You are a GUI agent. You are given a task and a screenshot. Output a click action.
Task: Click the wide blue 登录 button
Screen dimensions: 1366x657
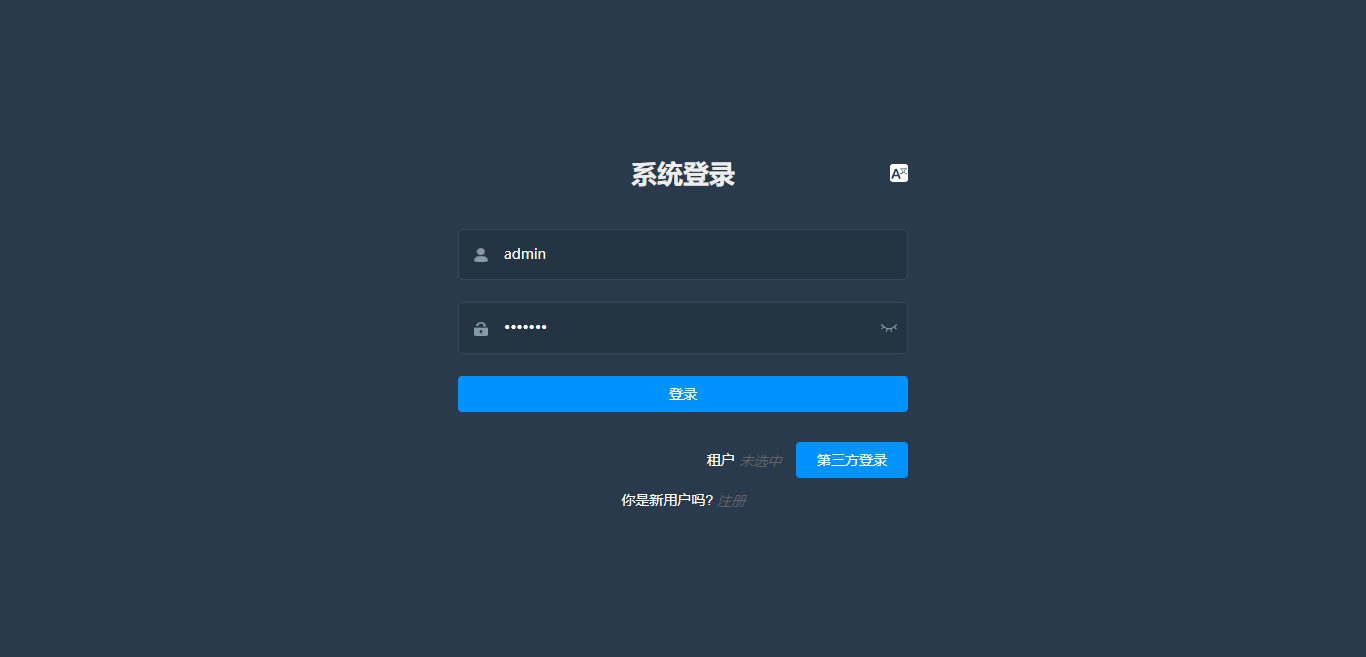click(683, 394)
